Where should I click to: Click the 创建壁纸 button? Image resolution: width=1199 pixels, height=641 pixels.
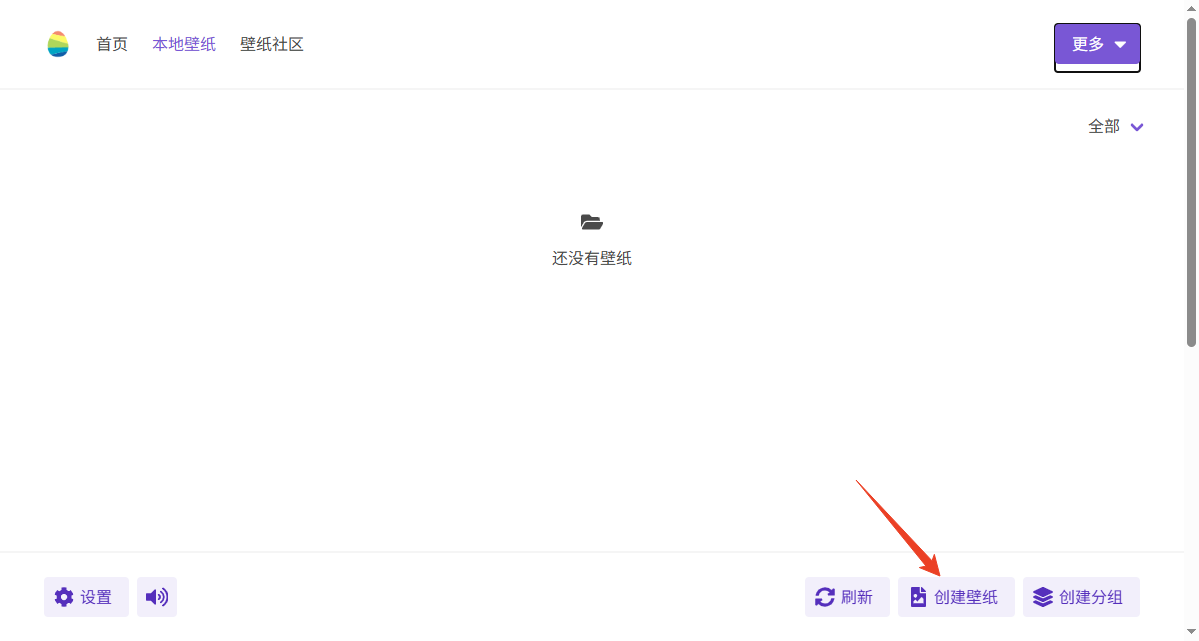(x=956, y=597)
